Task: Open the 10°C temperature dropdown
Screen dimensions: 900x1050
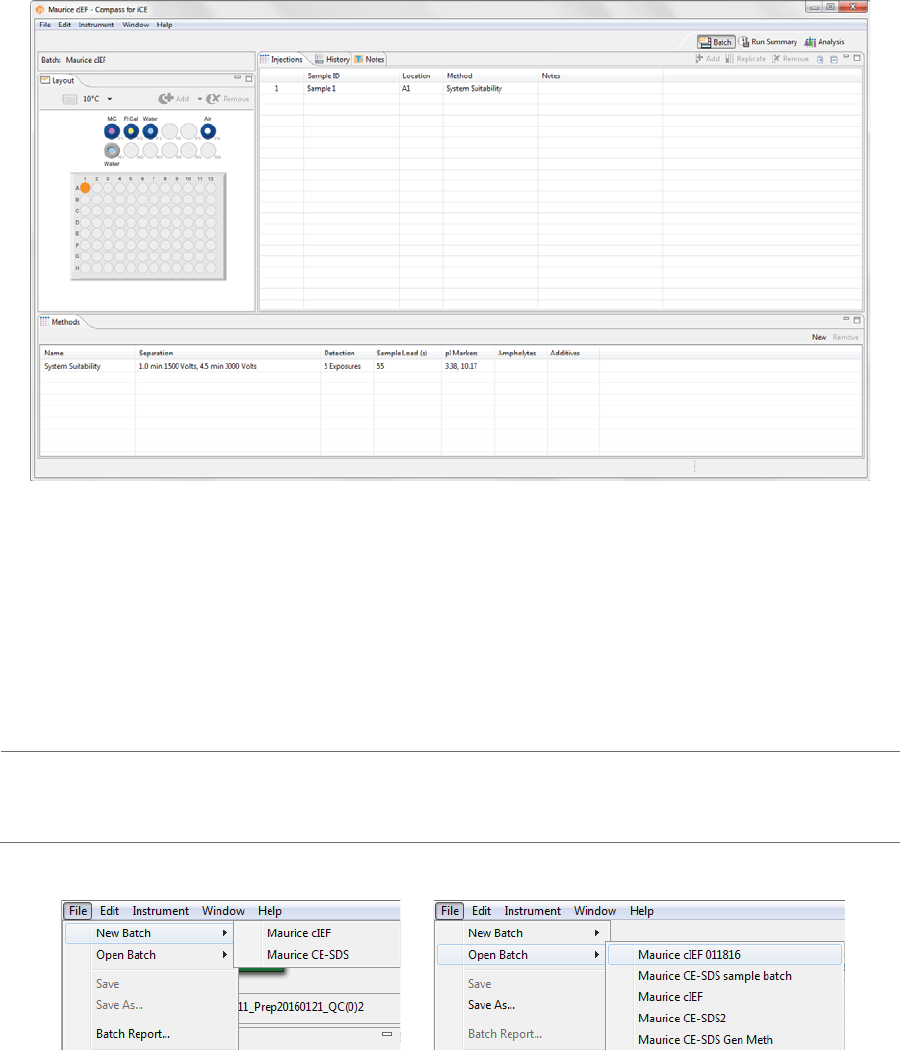Action: pyautogui.click(x=110, y=99)
